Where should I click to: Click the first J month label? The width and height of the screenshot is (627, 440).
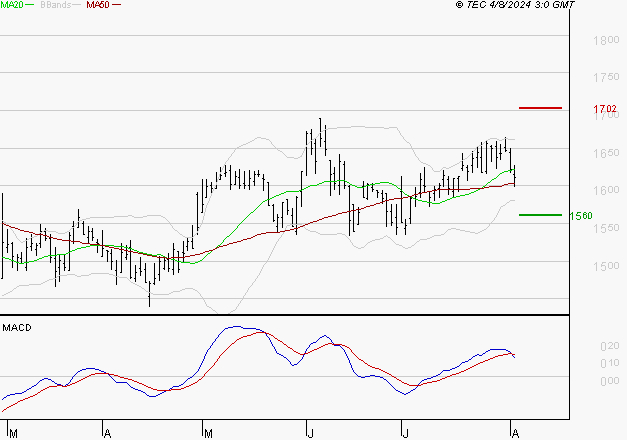click(x=310, y=433)
